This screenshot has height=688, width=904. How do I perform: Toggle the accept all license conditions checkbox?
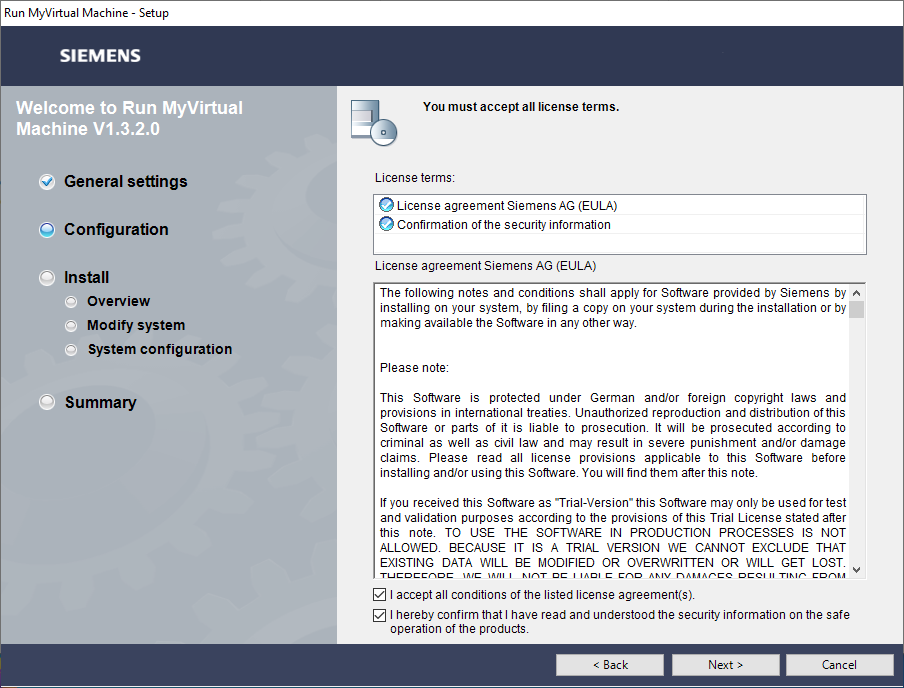pos(380,595)
